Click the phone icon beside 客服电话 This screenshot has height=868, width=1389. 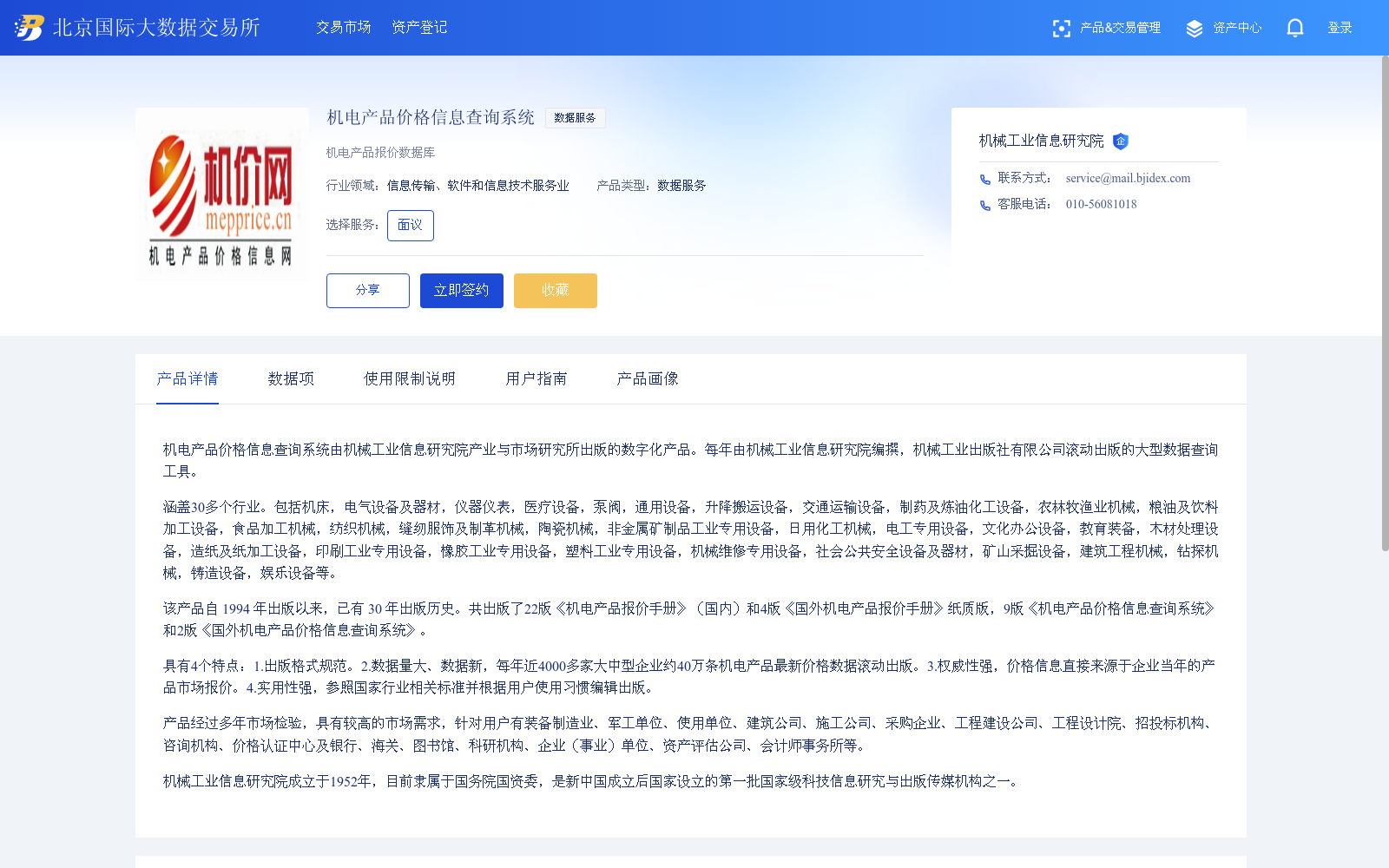(984, 205)
